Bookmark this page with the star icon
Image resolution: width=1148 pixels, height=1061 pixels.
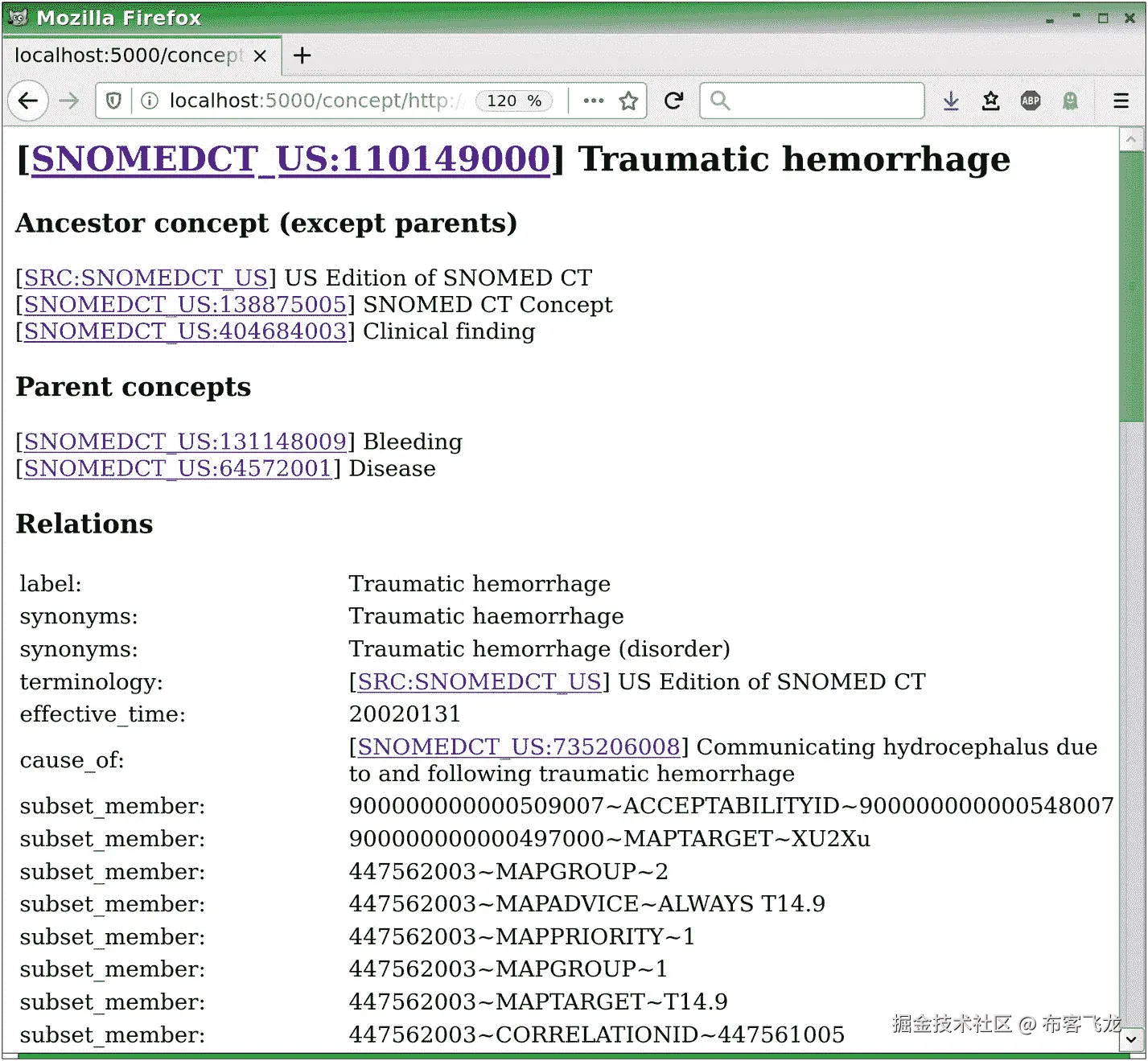tap(628, 101)
